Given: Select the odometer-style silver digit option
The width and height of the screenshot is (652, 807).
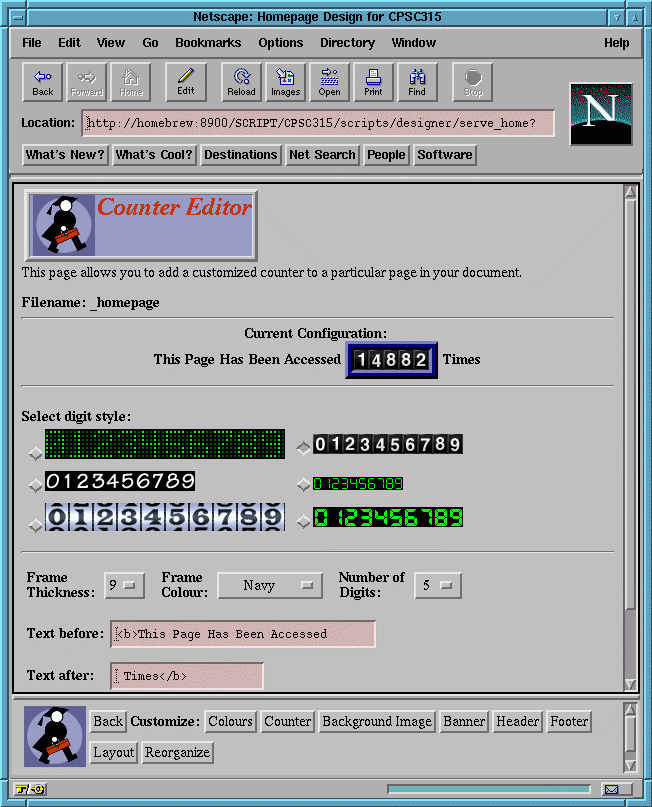Looking at the screenshot, I should 36,523.
